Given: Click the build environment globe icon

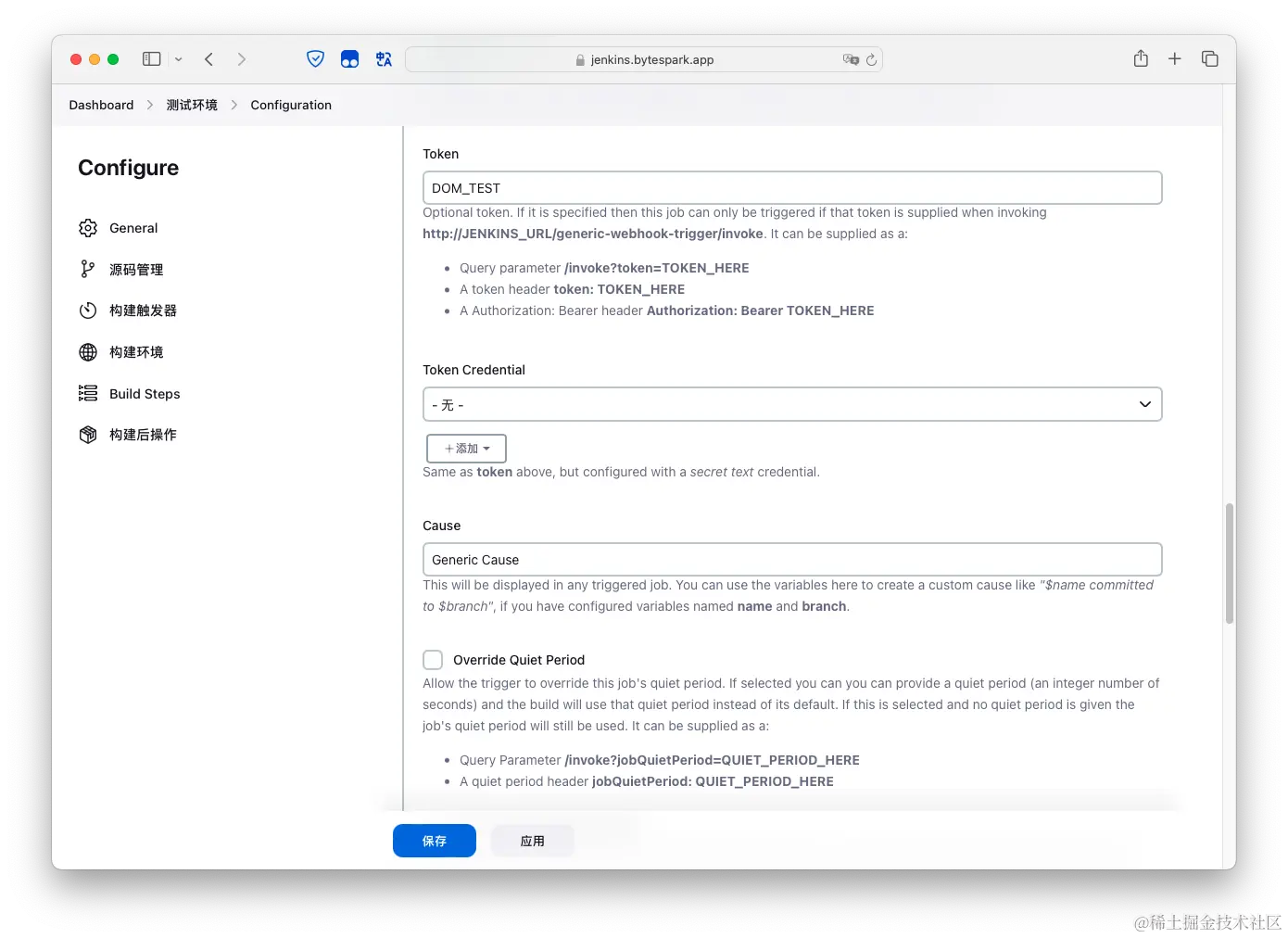Looking at the screenshot, I should click(88, 352).
